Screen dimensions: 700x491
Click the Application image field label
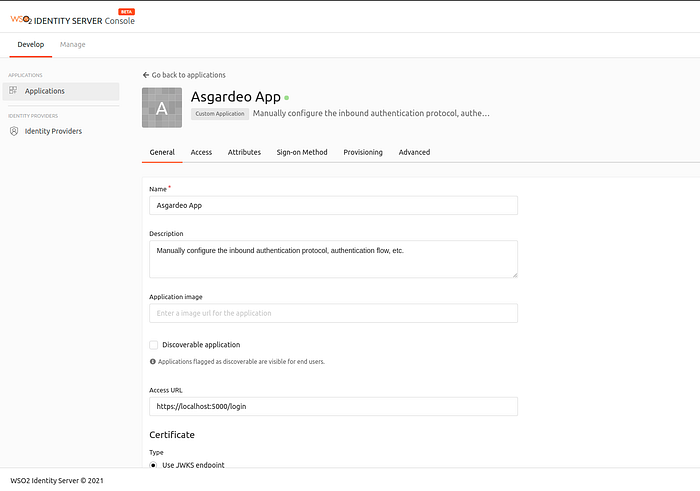click(176, 297)
